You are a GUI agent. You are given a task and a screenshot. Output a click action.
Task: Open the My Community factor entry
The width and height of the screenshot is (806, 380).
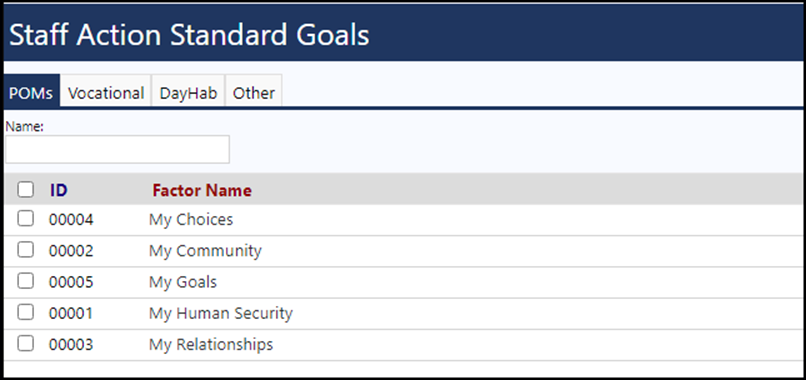[206, 251]
